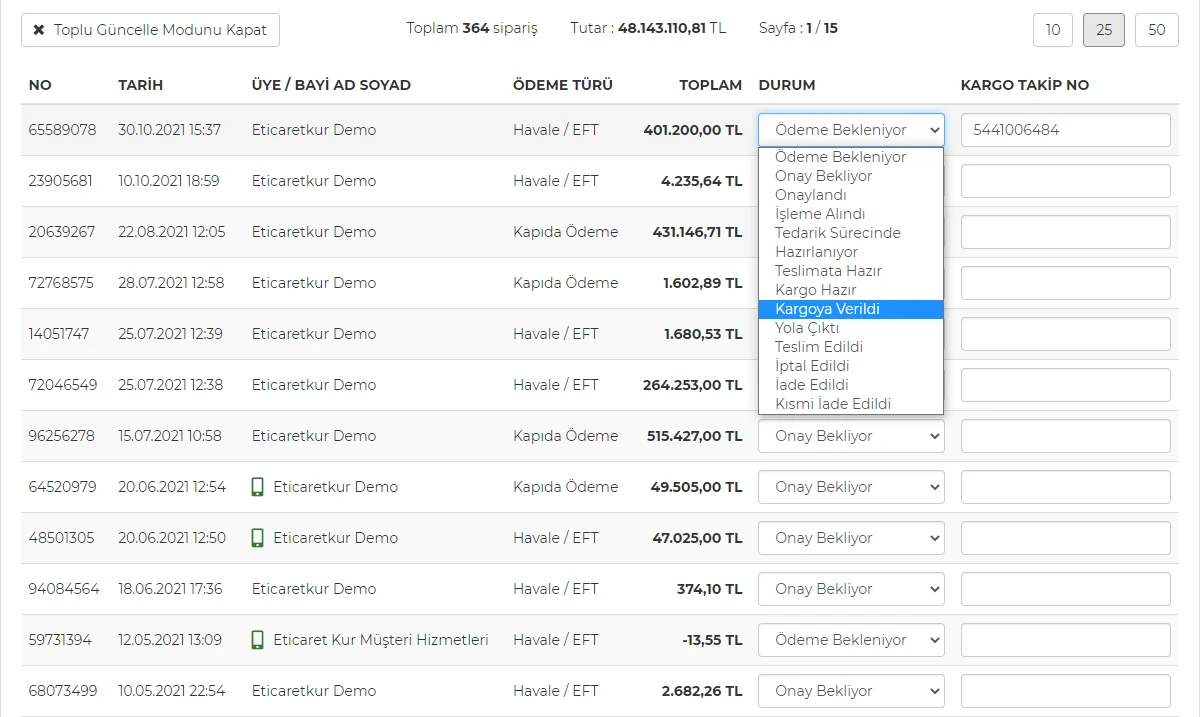Show 10 orders per page
The width and height of the screenshot is (1200, 717).
[1053, 30]
